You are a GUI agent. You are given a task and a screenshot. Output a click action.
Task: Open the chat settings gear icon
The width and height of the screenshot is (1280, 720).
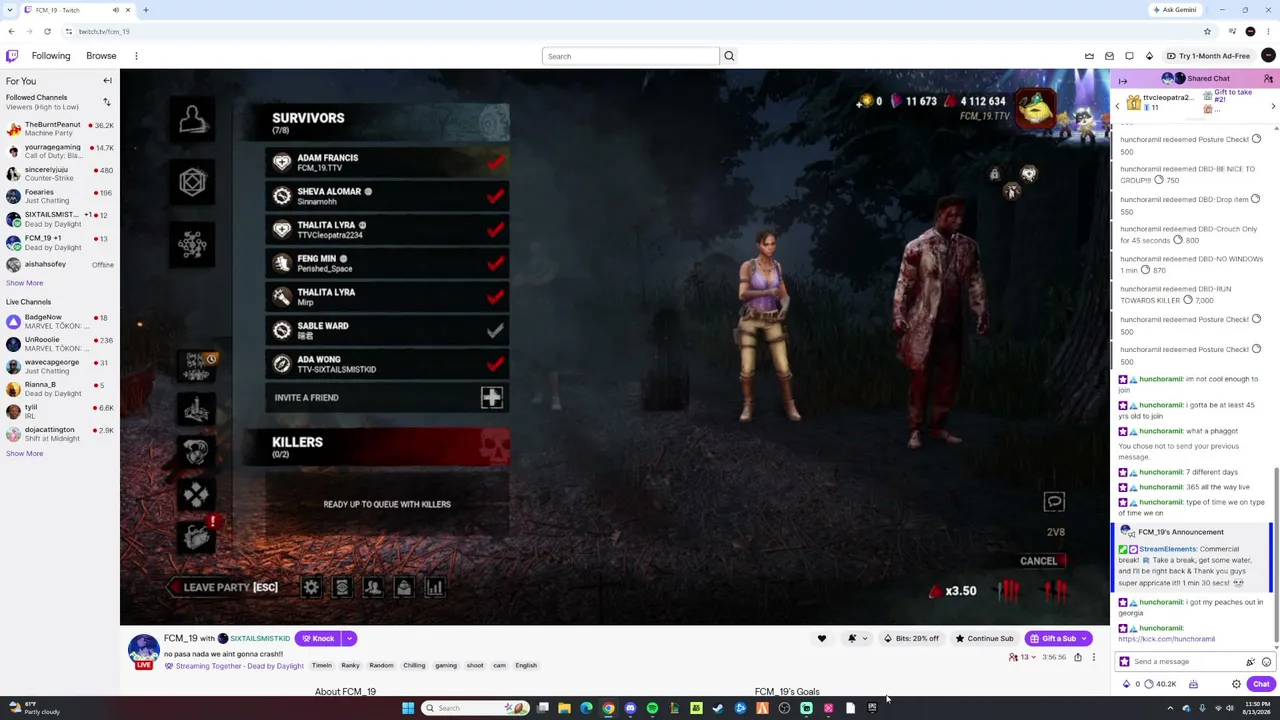tap(1236, 684)
